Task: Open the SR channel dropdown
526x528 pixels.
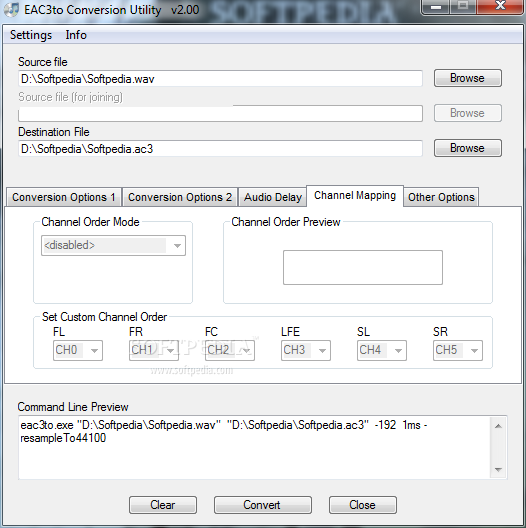Action: 458,351
